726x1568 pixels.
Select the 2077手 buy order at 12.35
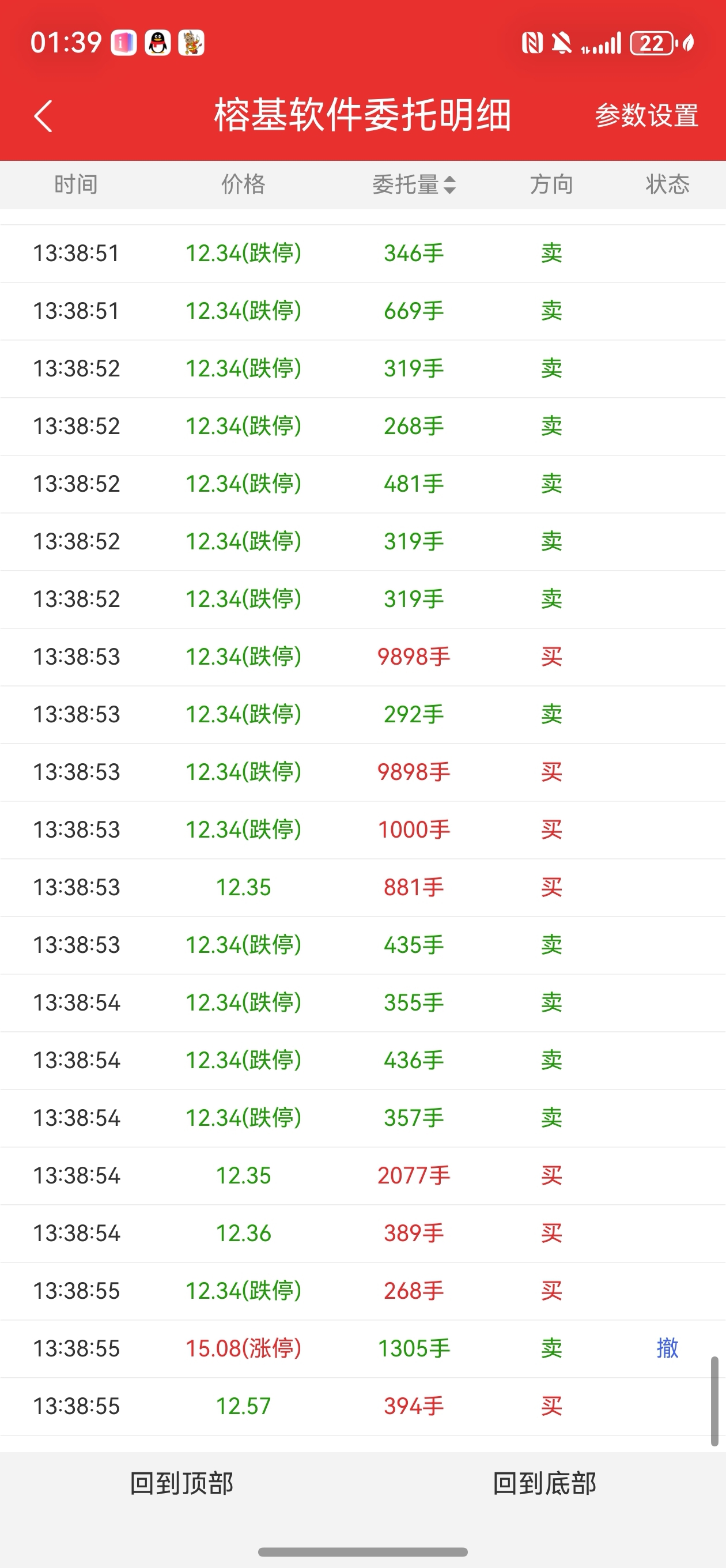[x=362, y=1175]
